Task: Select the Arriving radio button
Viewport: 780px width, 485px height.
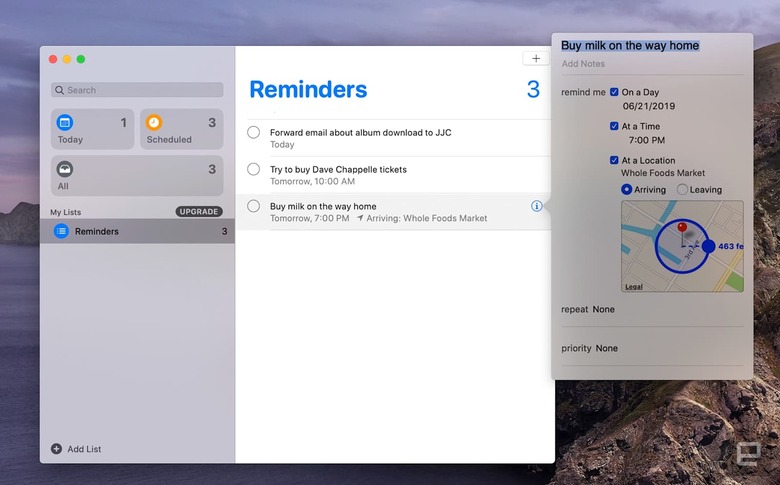Action: point(627,190)
